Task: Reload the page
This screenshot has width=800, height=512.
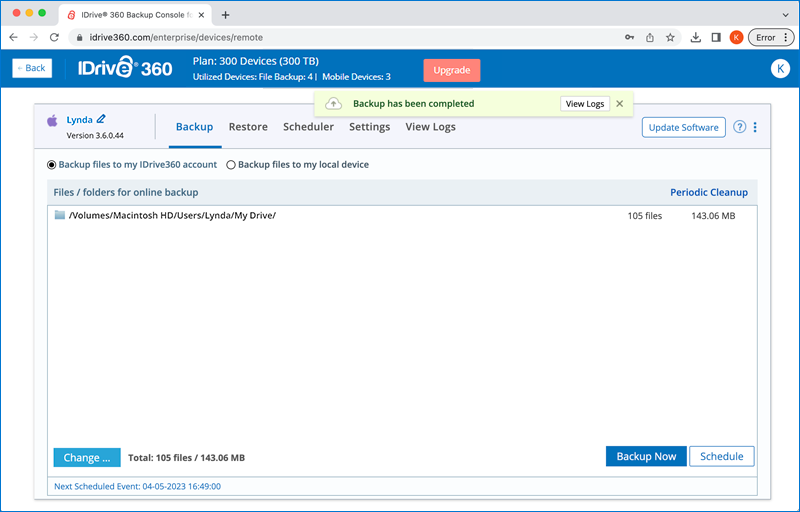Action: pos(54,37)
